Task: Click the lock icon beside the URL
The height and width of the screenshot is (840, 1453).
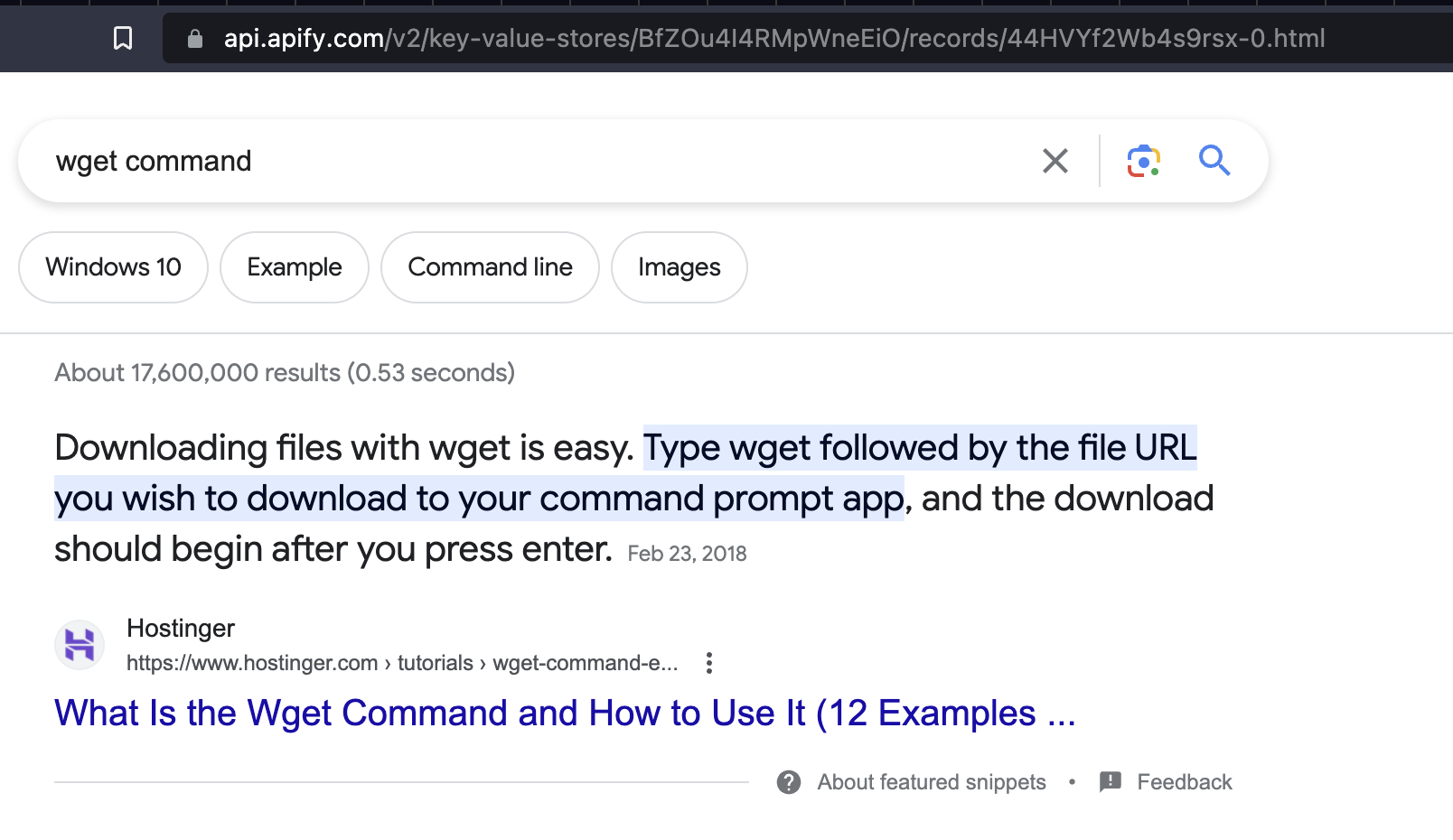Action: (x=194, y=39)
